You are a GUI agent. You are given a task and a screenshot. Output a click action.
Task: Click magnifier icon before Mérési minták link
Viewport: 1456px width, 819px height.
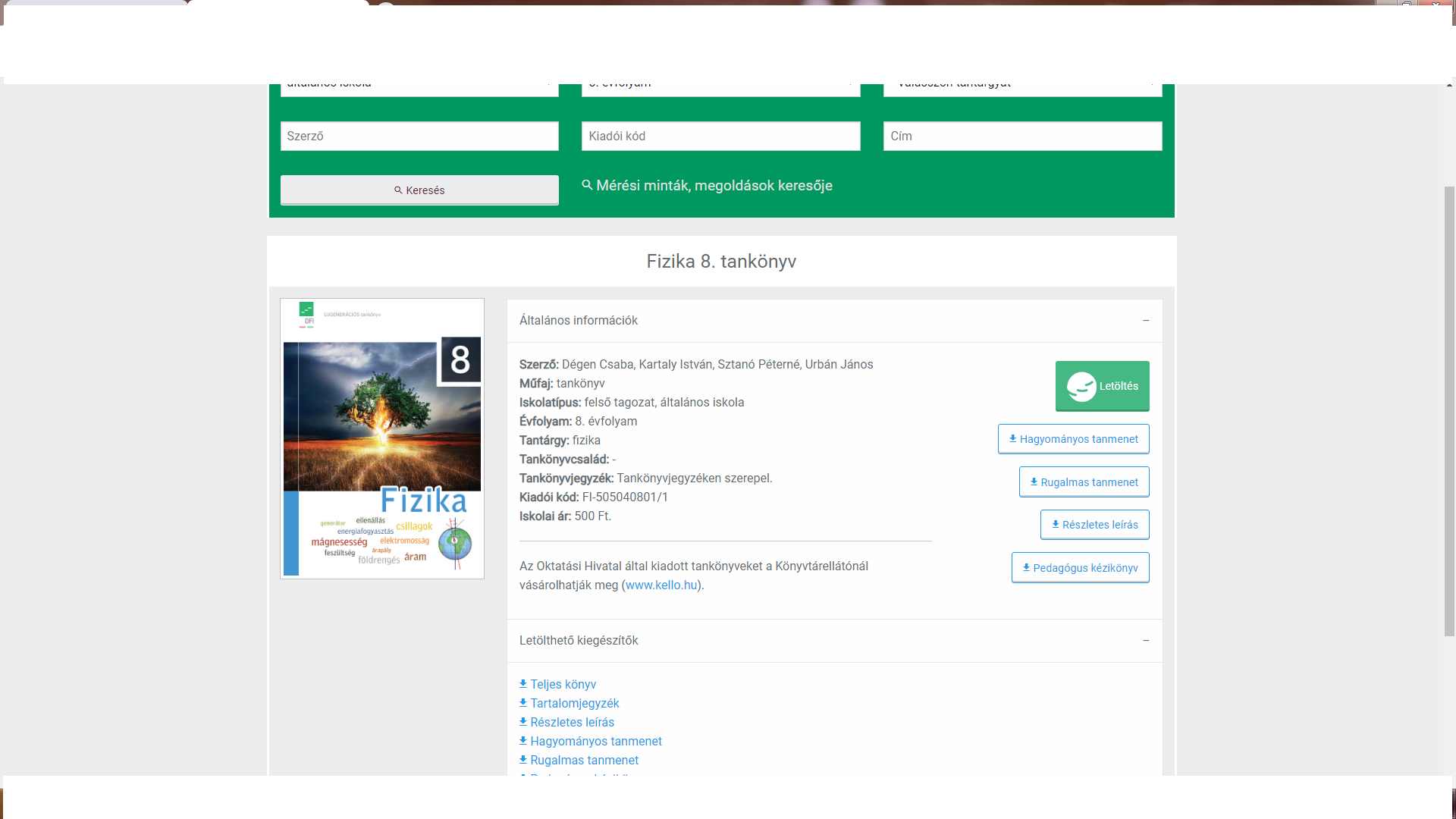tap(587, 185)
